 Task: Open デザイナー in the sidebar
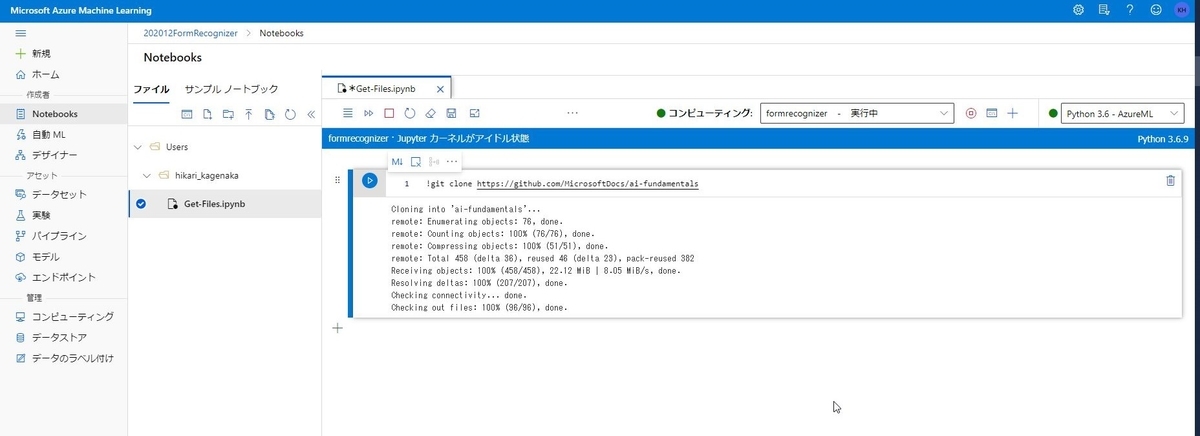pos(64,155)
